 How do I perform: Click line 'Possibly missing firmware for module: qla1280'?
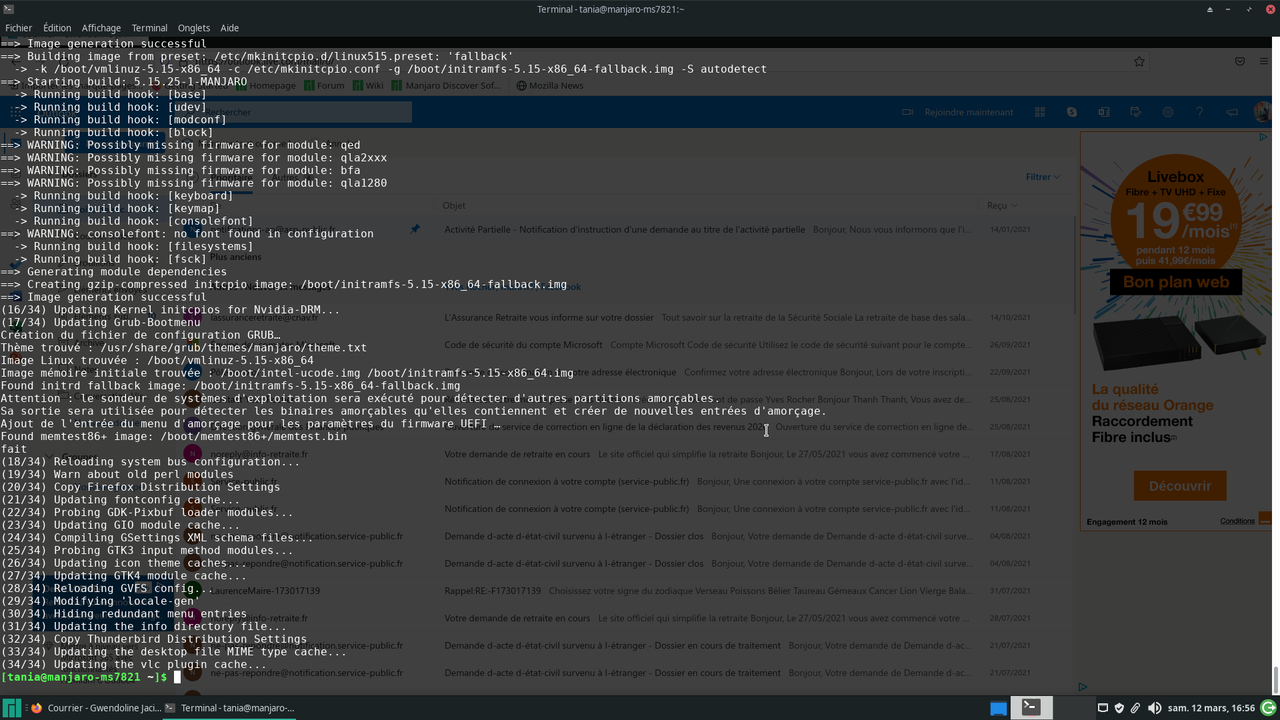(x=194, y=183)
